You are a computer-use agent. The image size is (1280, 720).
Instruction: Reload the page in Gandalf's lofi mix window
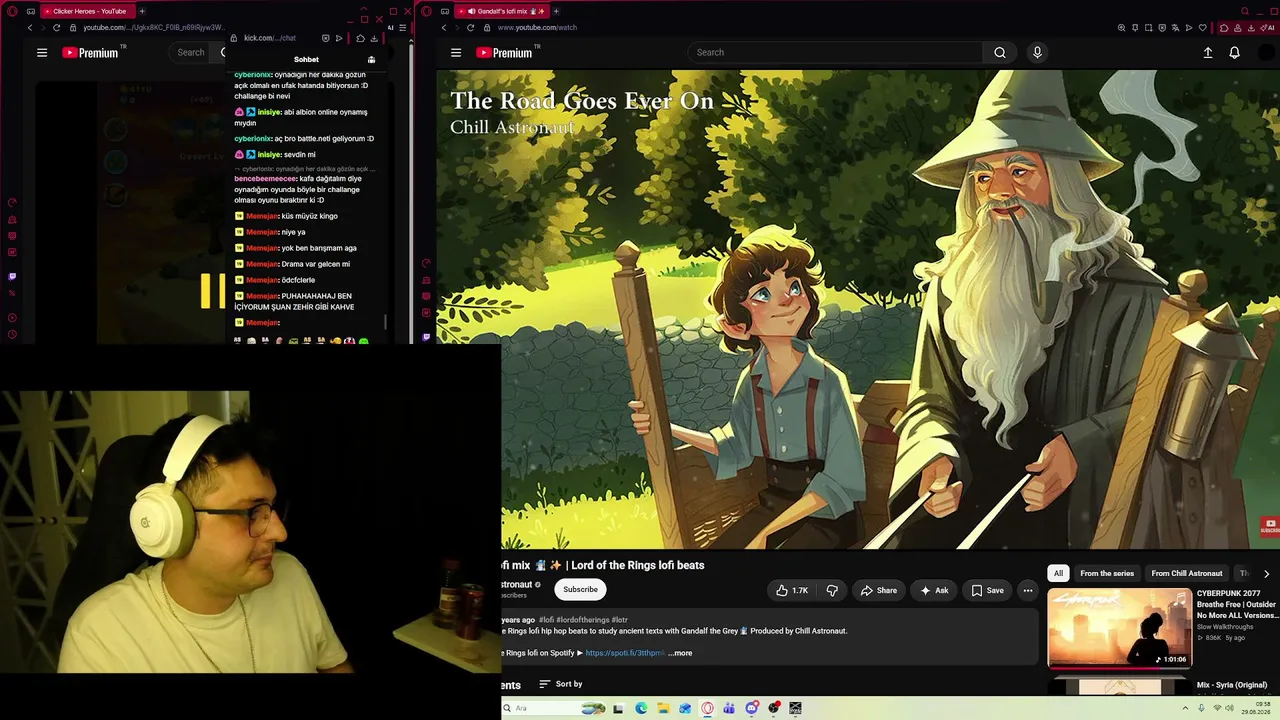click(470, 27)
